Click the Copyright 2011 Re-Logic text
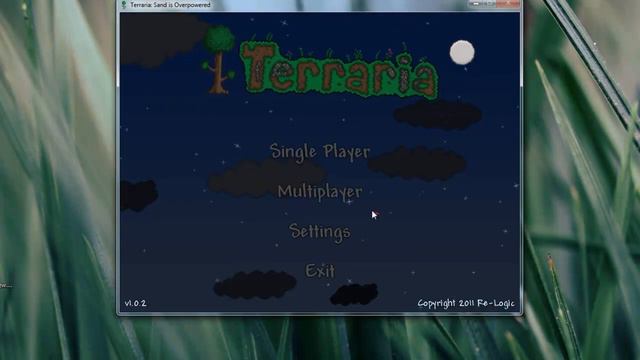Image resolution: width=640 pixels, height=360 pixels. 466,304
